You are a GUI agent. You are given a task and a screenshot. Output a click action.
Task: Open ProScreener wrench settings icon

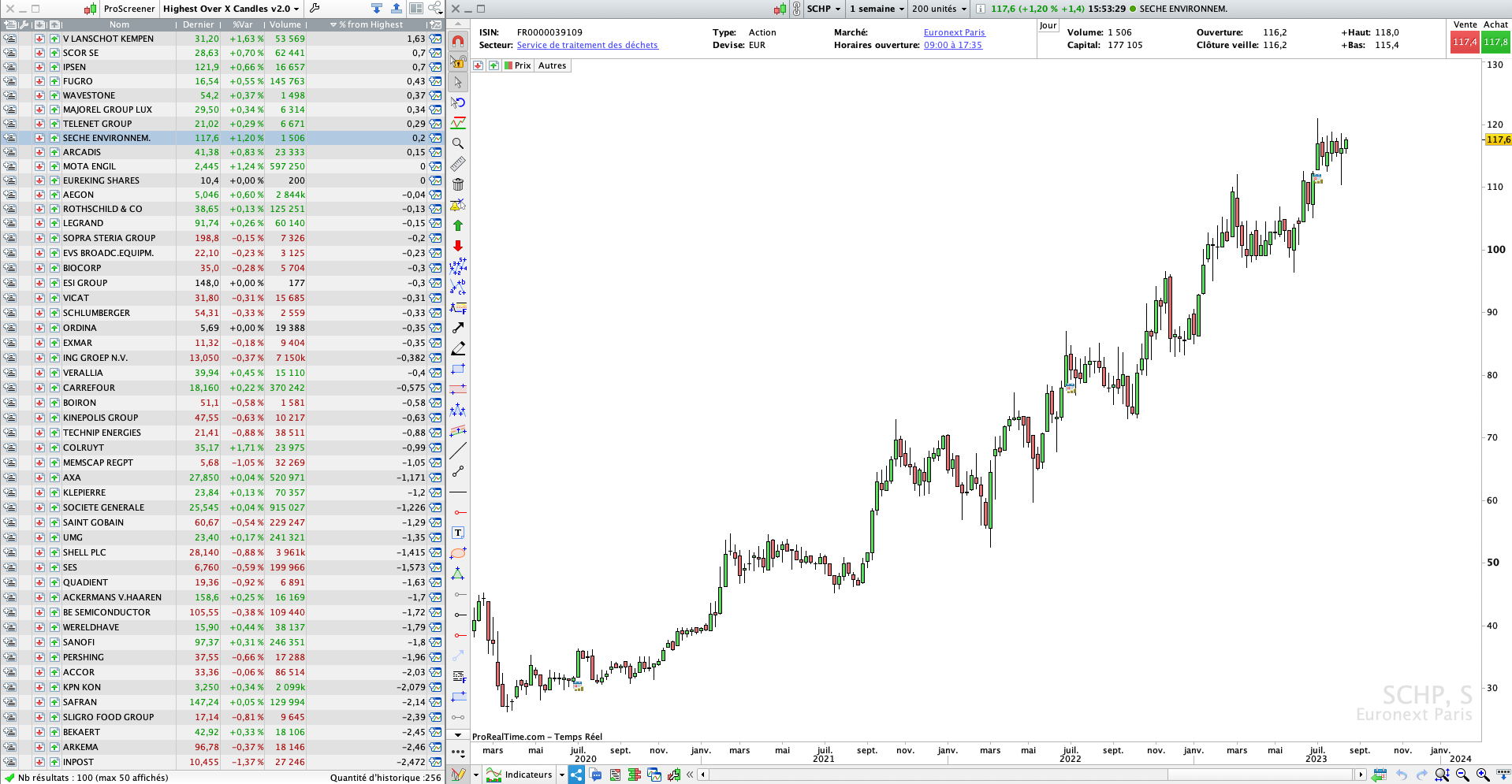coord(315,9)
